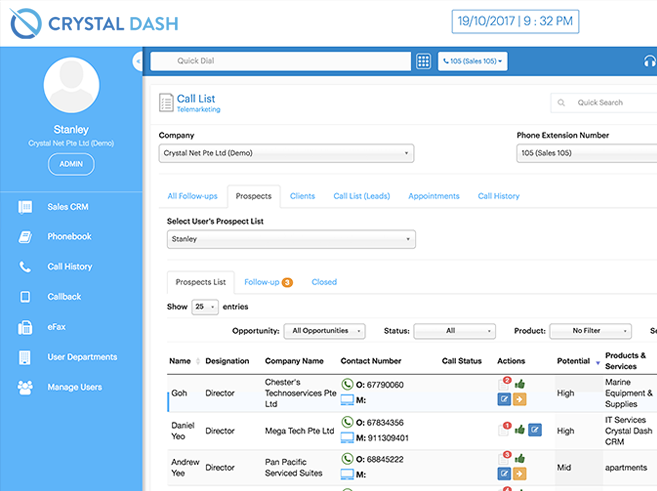Click the ADMIN button under Stanley

click(x=71, y=164)
